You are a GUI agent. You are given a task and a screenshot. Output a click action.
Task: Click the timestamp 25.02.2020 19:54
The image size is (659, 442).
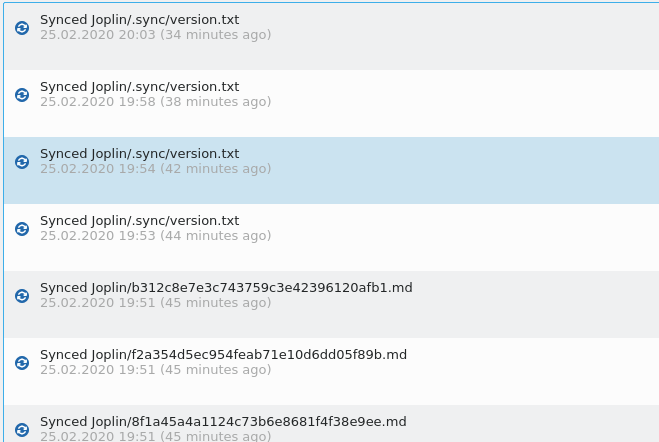pyautogui.click(x=98, y=168)
